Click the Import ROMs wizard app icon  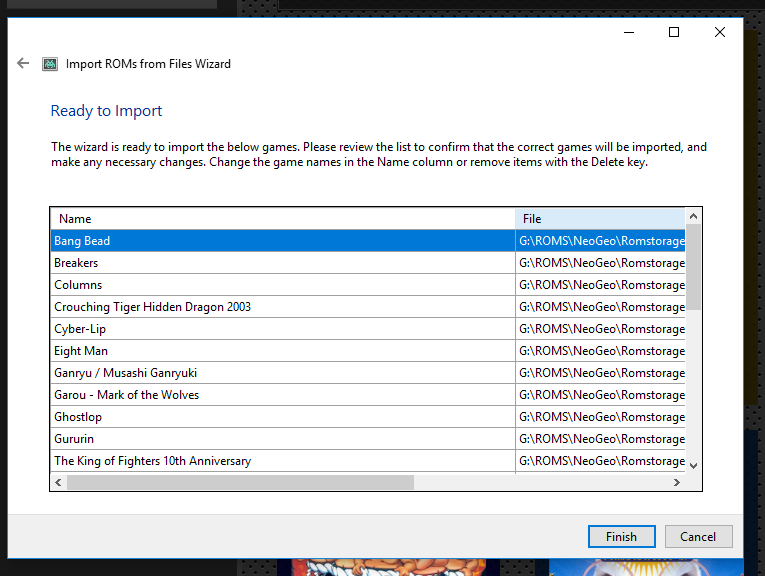[x=50, y=64]
